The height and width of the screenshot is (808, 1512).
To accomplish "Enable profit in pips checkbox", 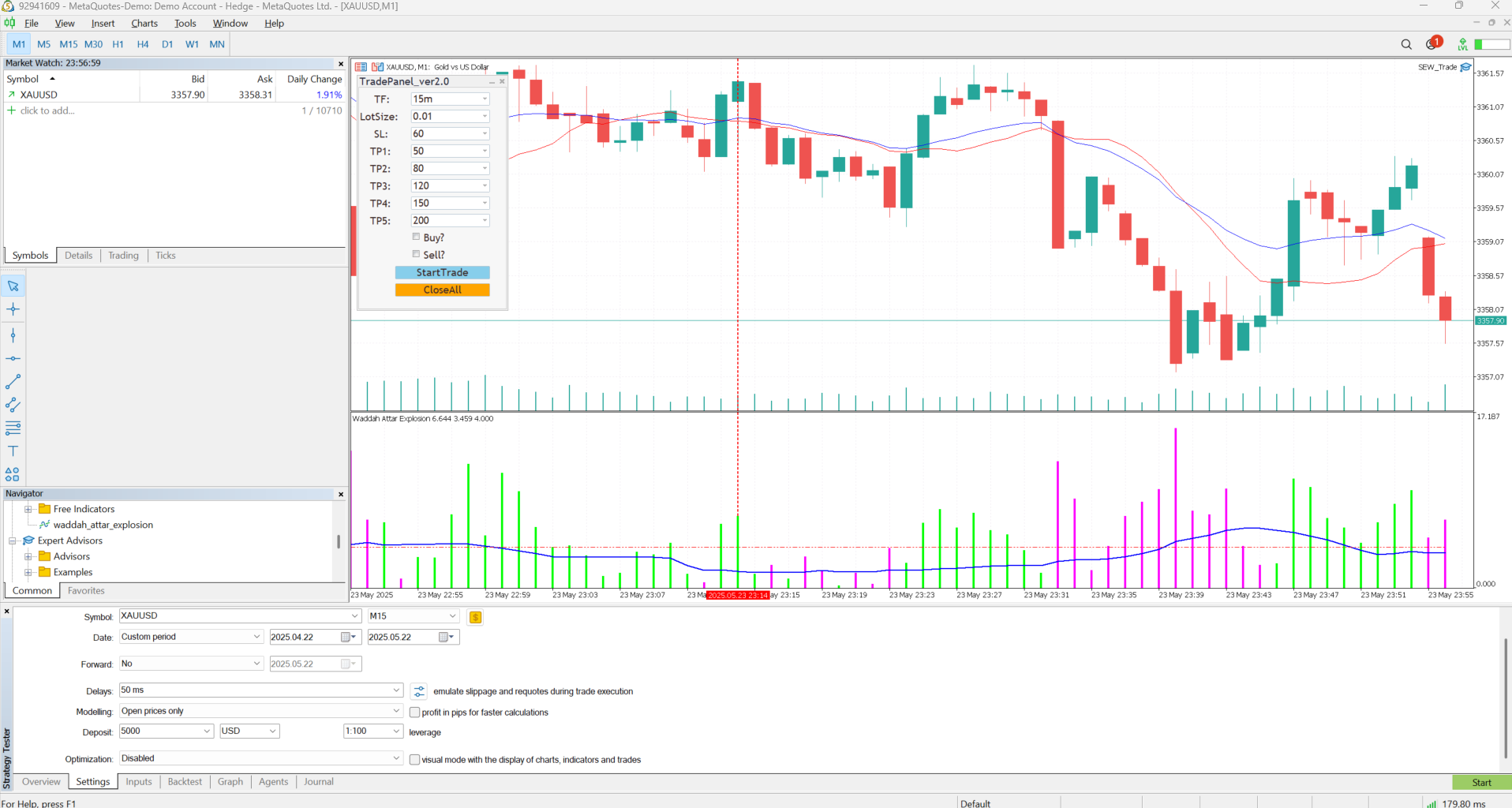I will (414, 713).
